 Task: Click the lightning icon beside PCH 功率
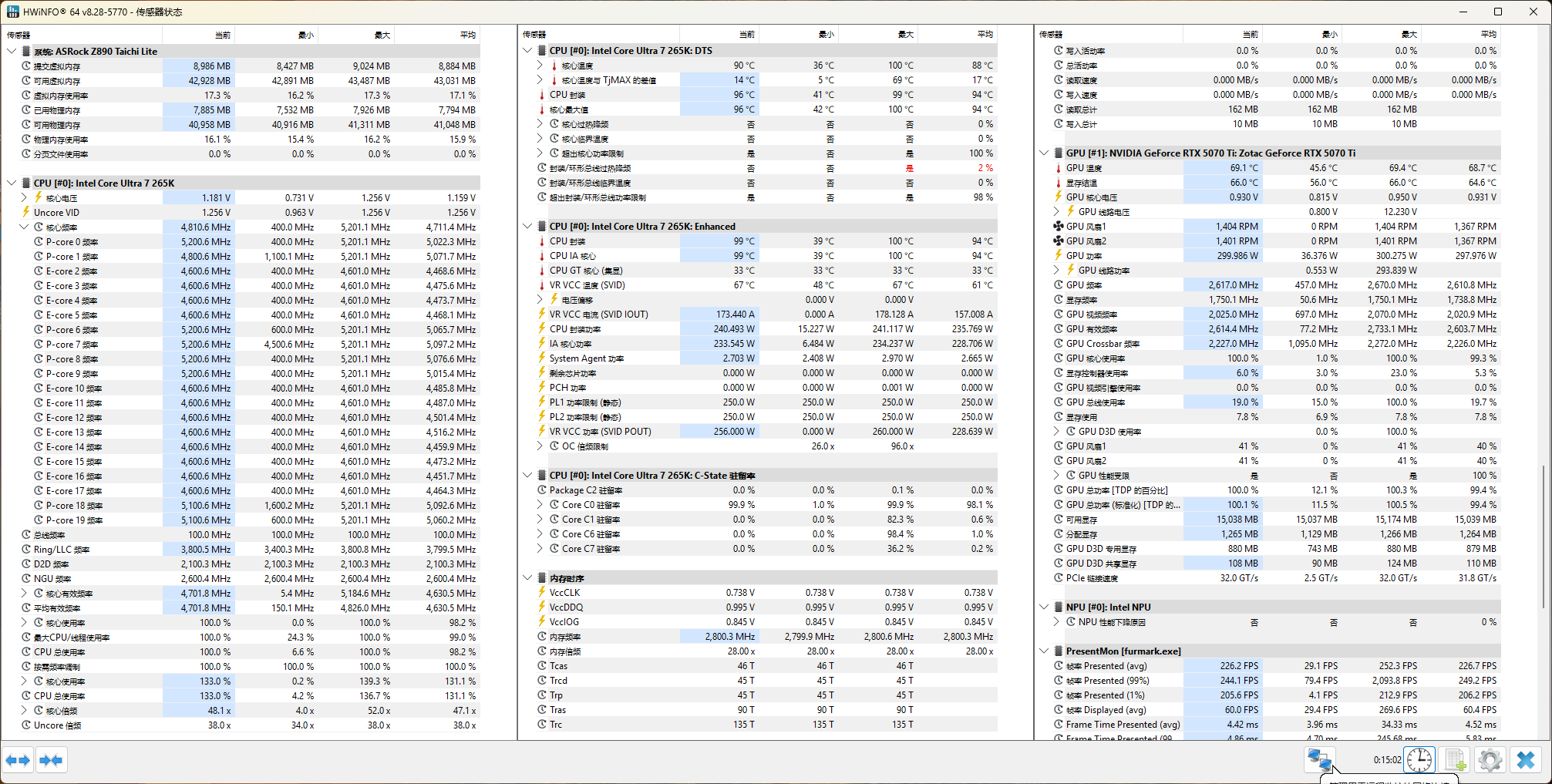pos(542,388)
